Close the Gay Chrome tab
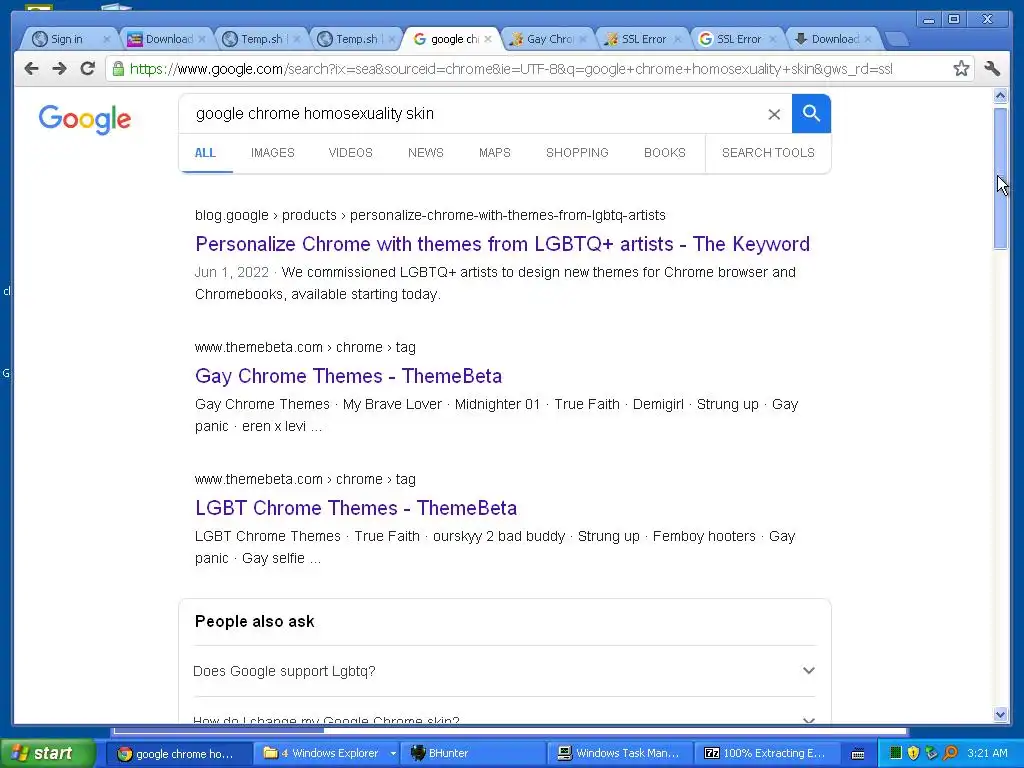 click(583, 39)
